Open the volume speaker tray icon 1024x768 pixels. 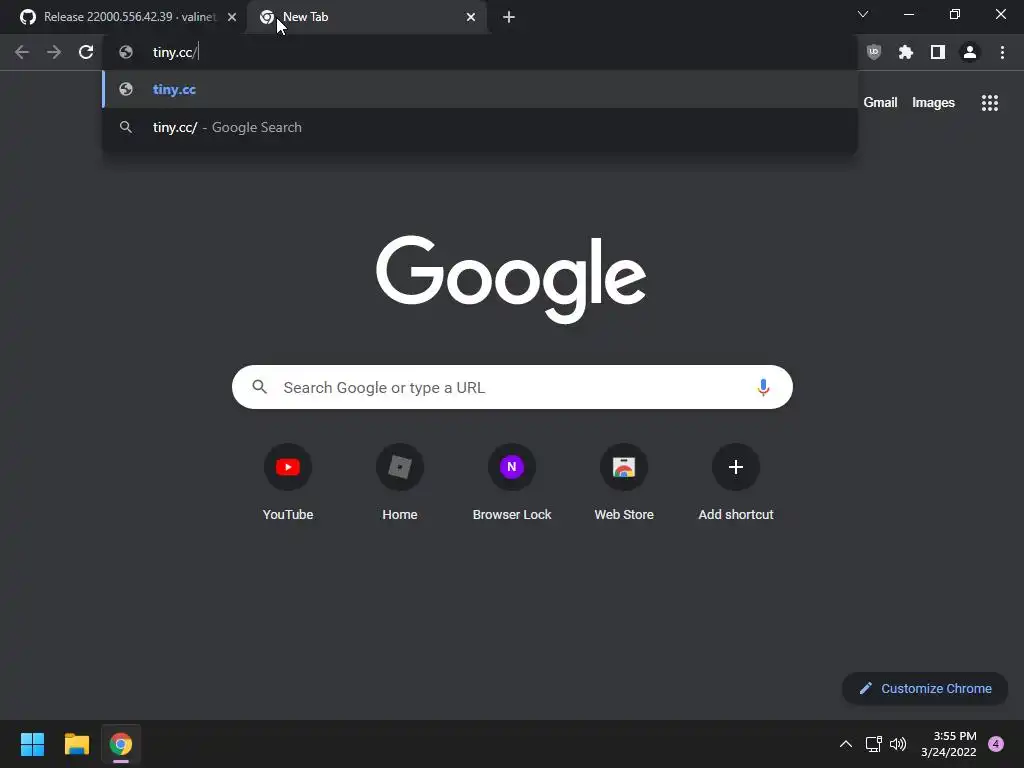898,744
